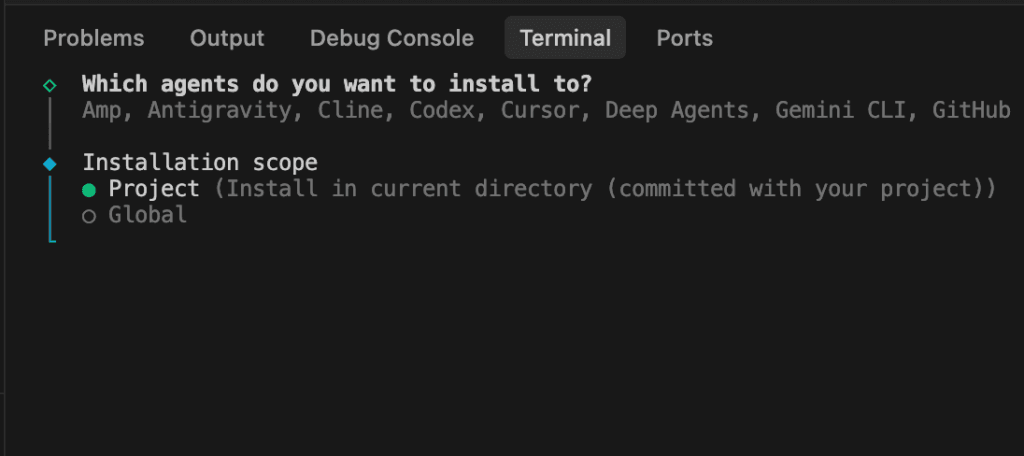1024x456 pixels.
Task: Open the Ports tab
Action: click(x=685, y=38)
